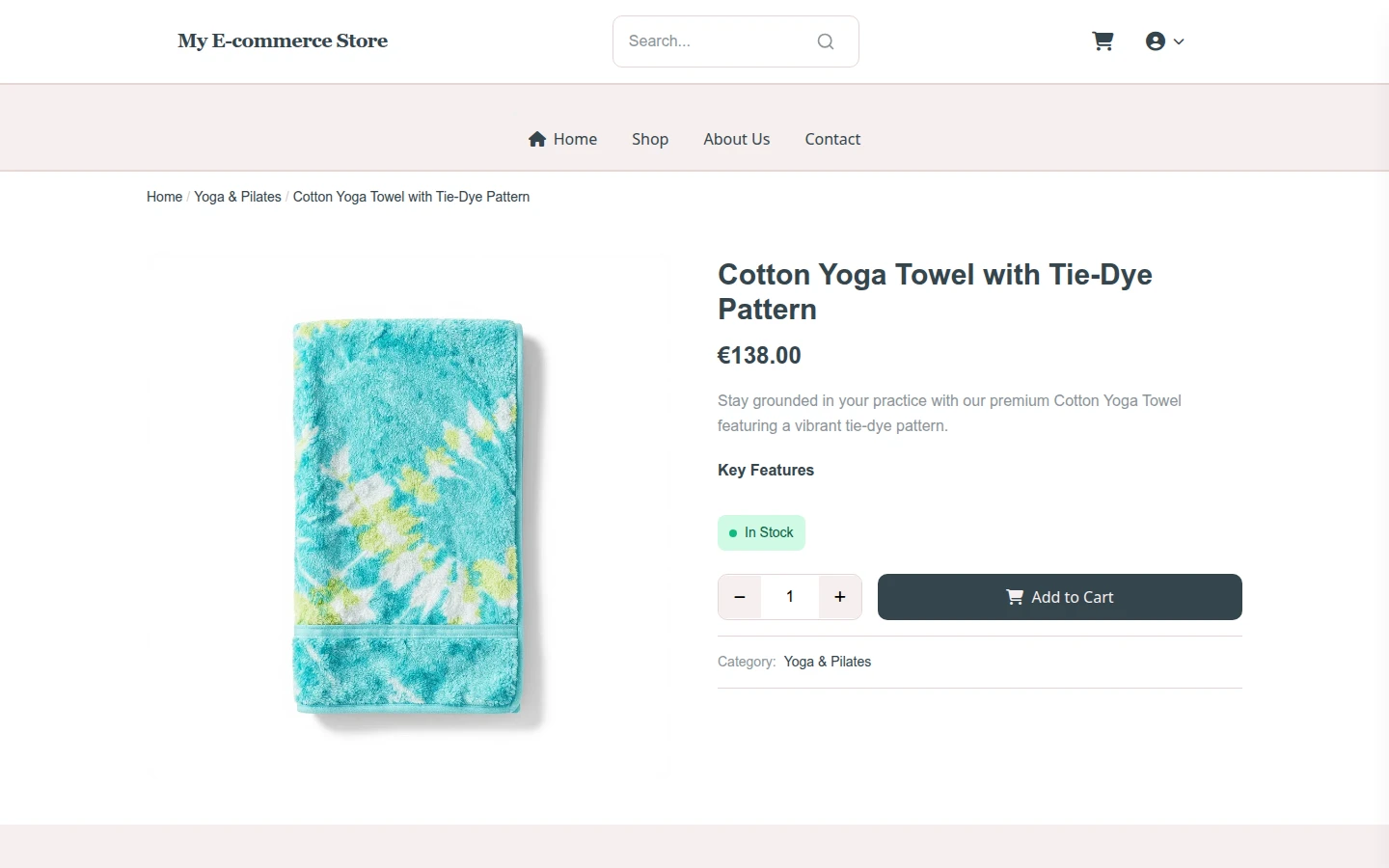The width and height of the screenshot is (1389, 868).
Task: Open the shopping cart icon in header
Action: click(x=1103, y=41)
